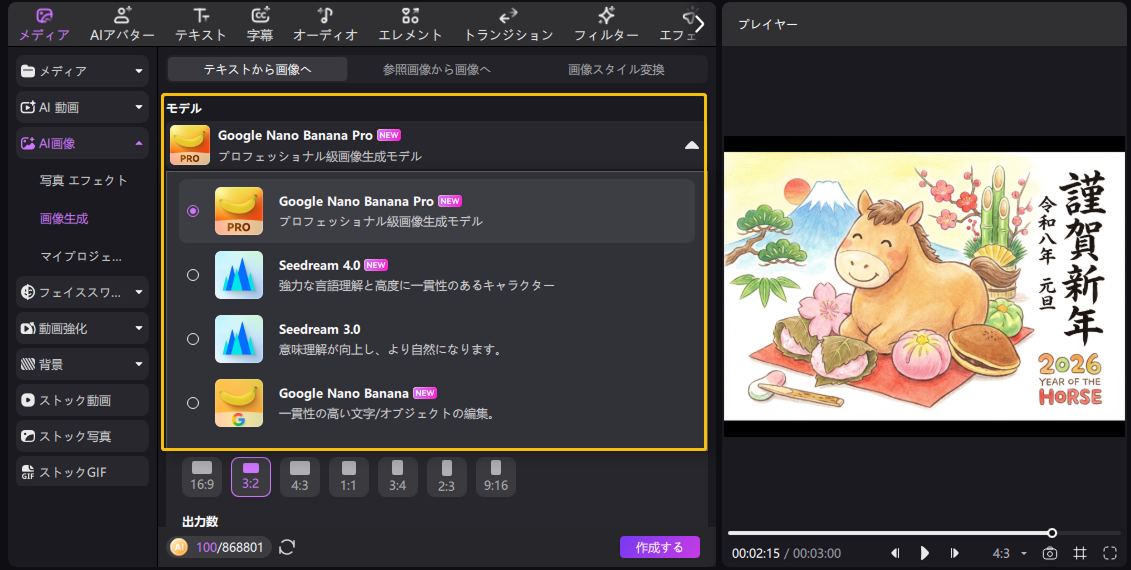Image resolution: width=1131 pixels, height=570 pixels.
Task: Switch to 画像スタイル変換 tab
Action: point(616,69)
